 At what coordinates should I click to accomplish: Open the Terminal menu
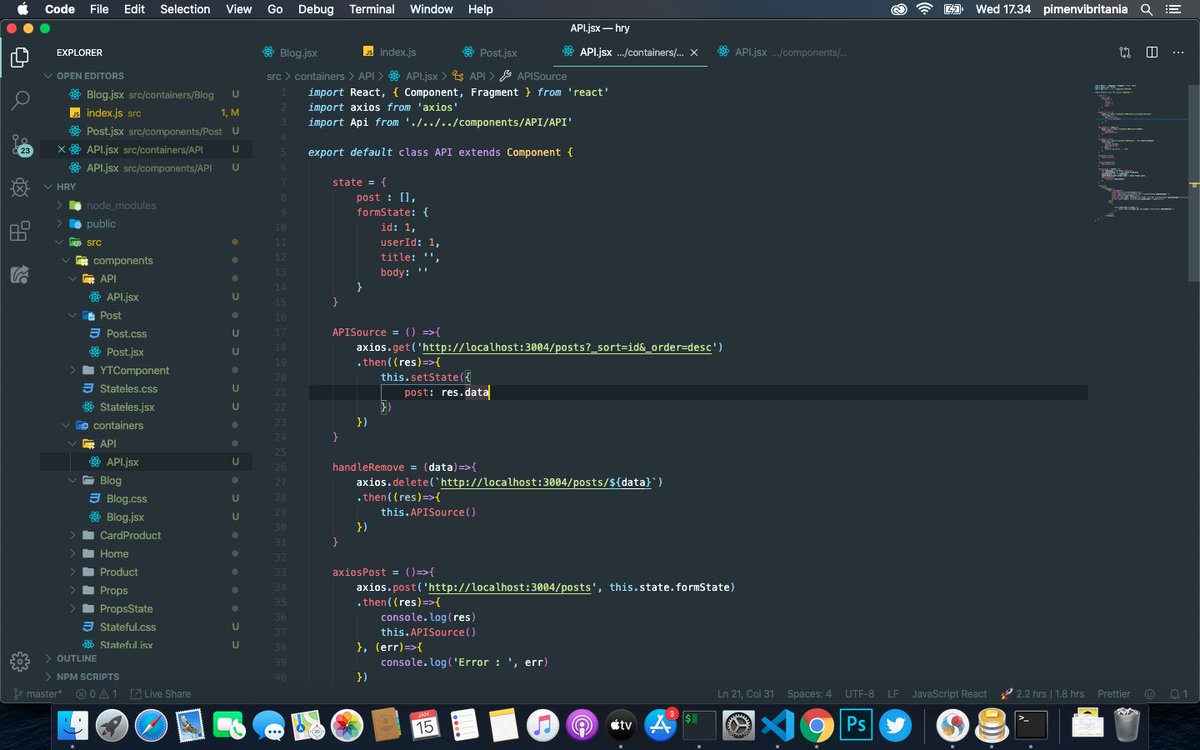coord(371,9)
